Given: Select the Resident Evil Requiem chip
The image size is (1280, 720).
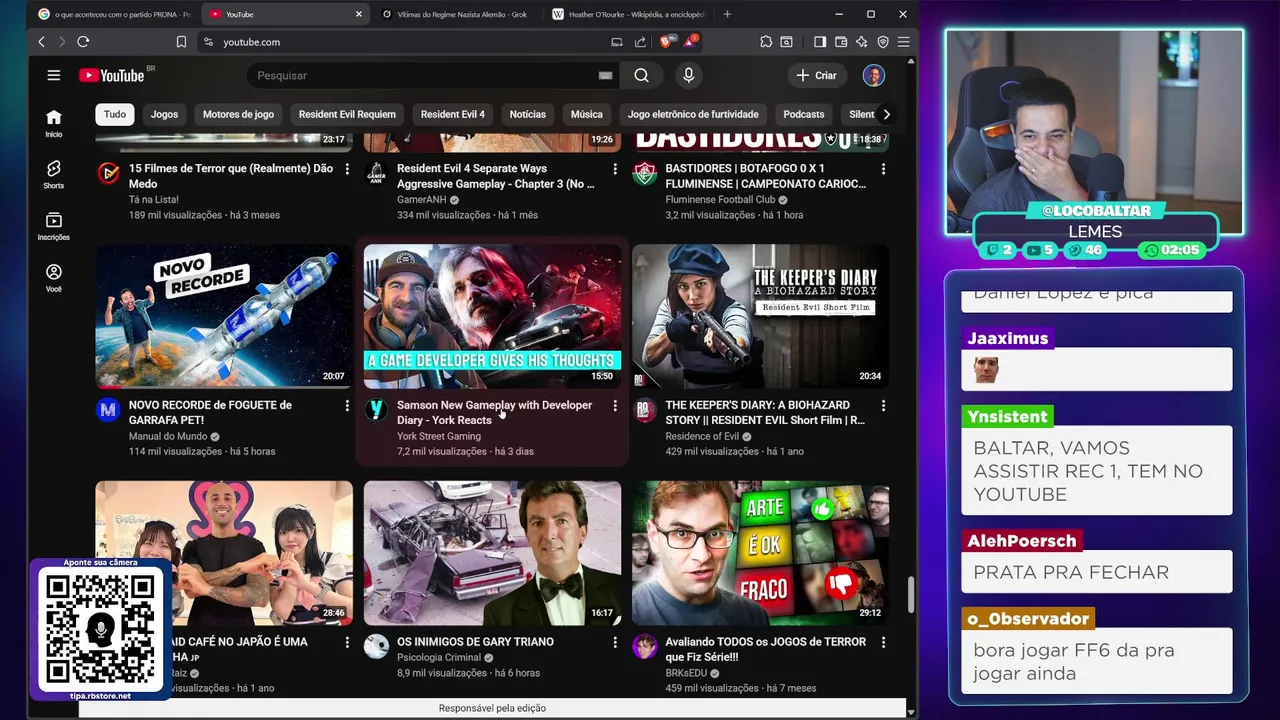Looking at the screenshot, I should [347, 114].
